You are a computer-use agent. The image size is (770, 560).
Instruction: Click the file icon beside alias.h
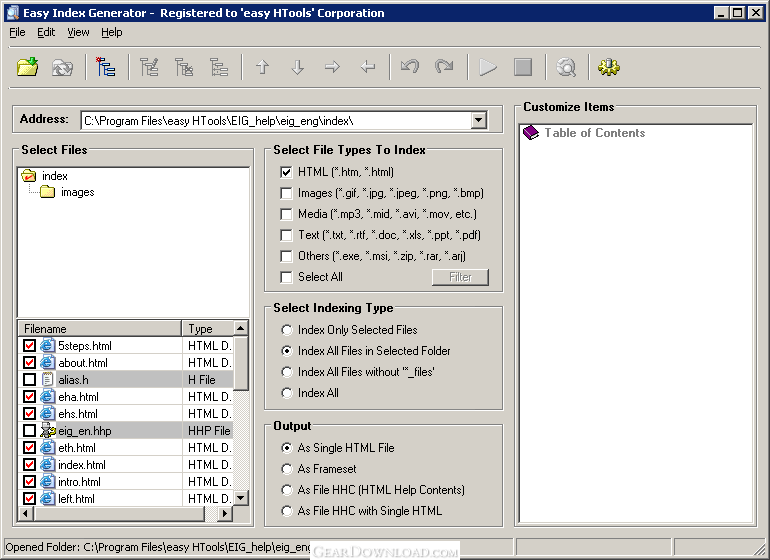click(47, 379)
